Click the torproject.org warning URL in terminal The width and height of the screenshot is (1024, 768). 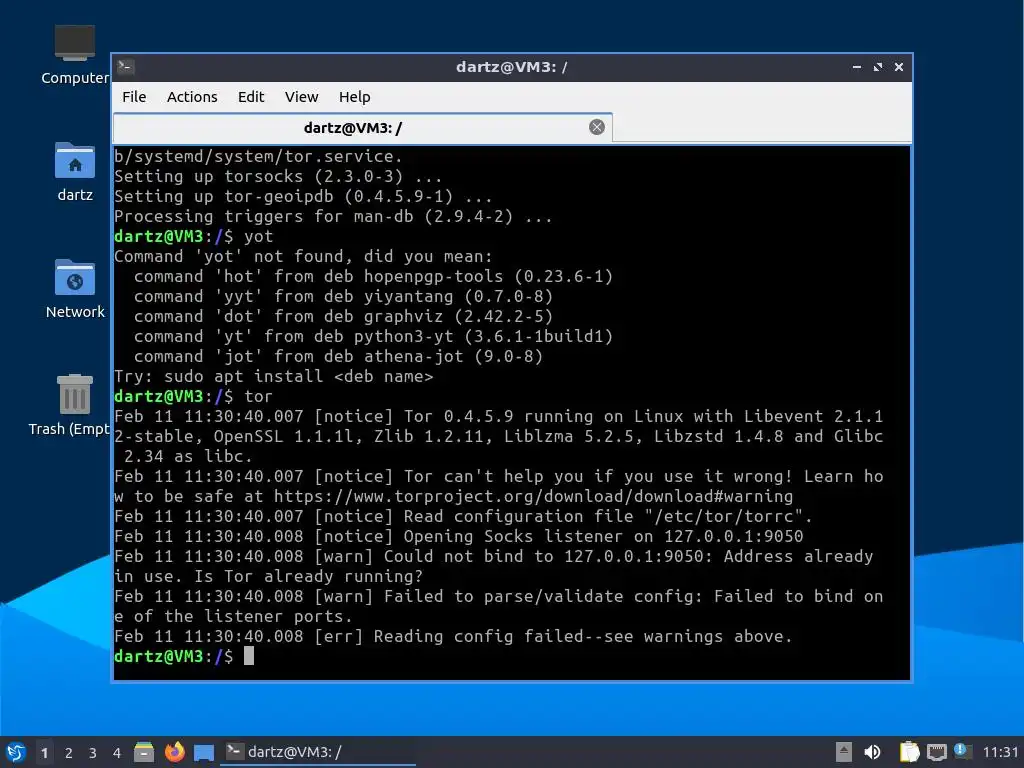click(x=533, y=496)
